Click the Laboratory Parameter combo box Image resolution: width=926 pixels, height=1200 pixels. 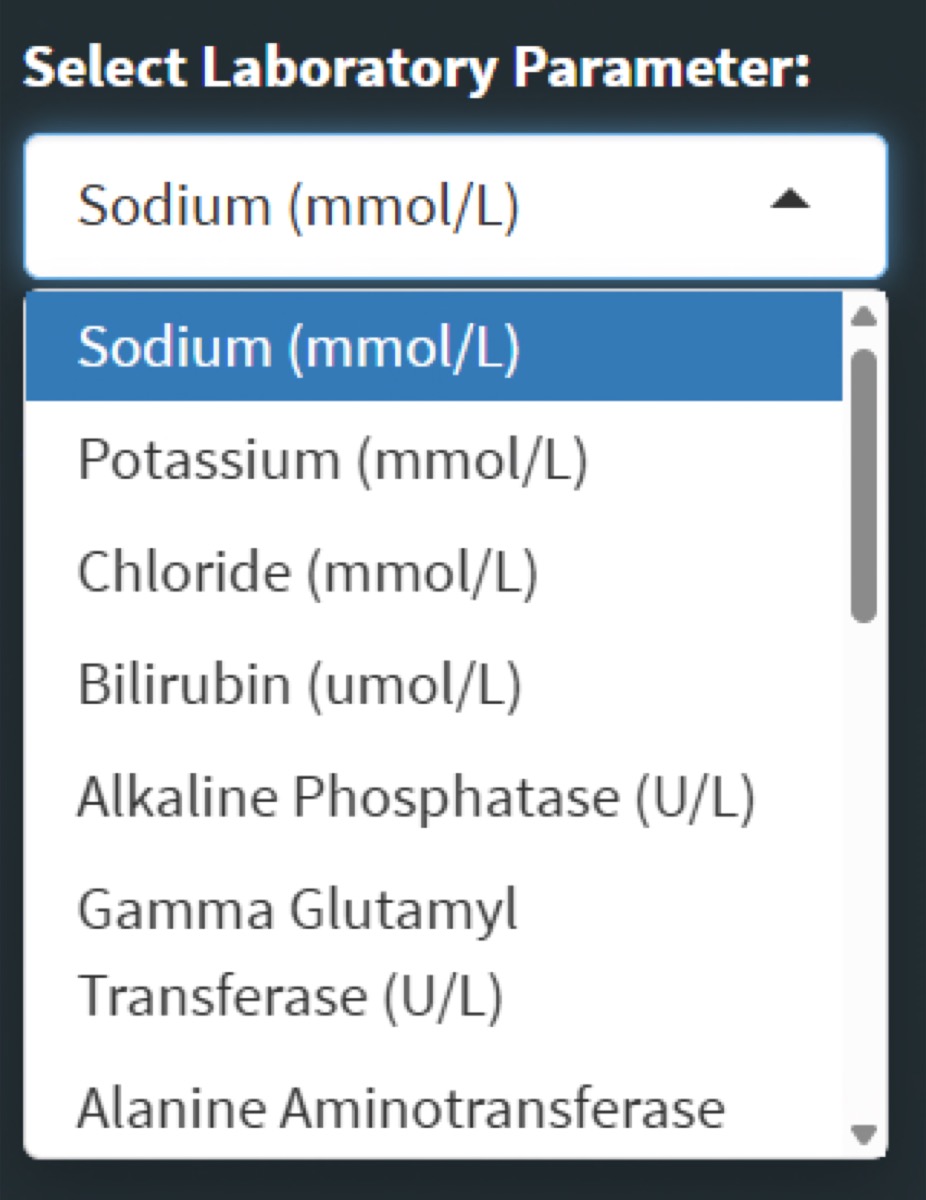455,205
